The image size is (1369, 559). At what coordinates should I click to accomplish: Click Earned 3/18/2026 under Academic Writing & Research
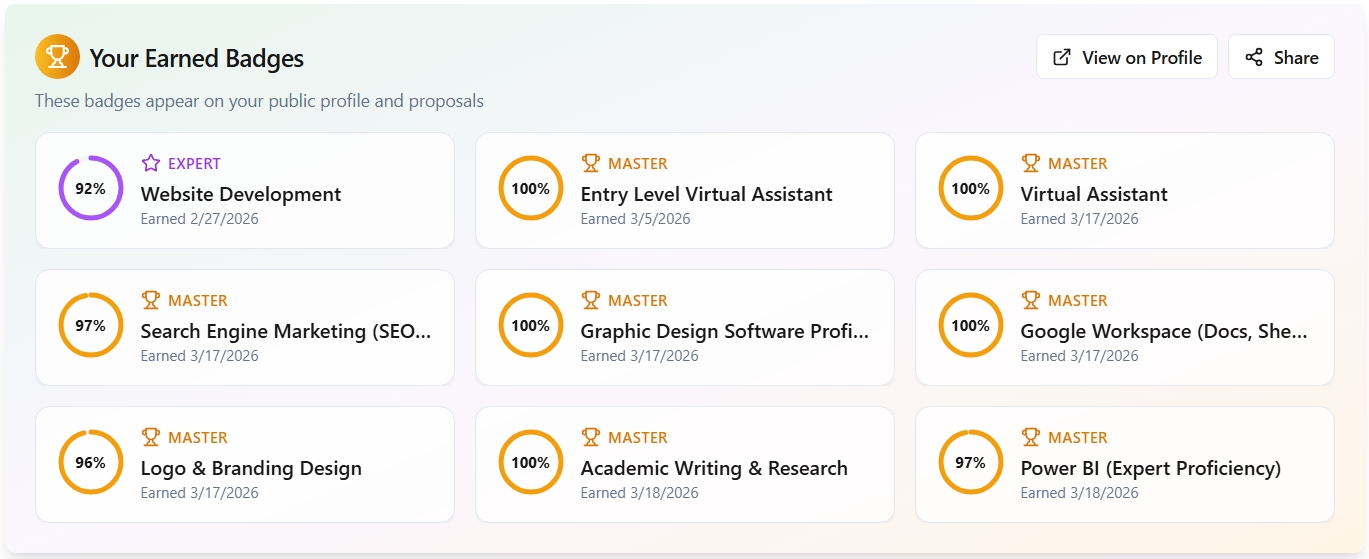(x=640, y=493)
